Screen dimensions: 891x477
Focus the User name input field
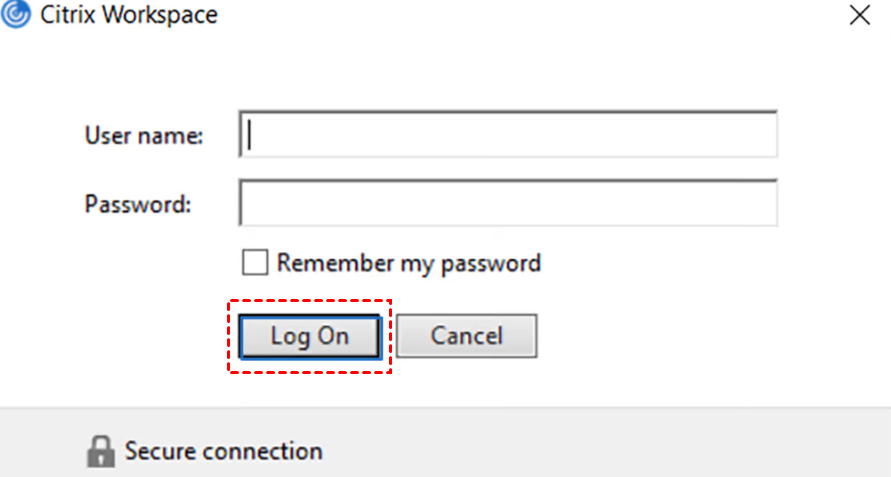[x=508, y=134]
